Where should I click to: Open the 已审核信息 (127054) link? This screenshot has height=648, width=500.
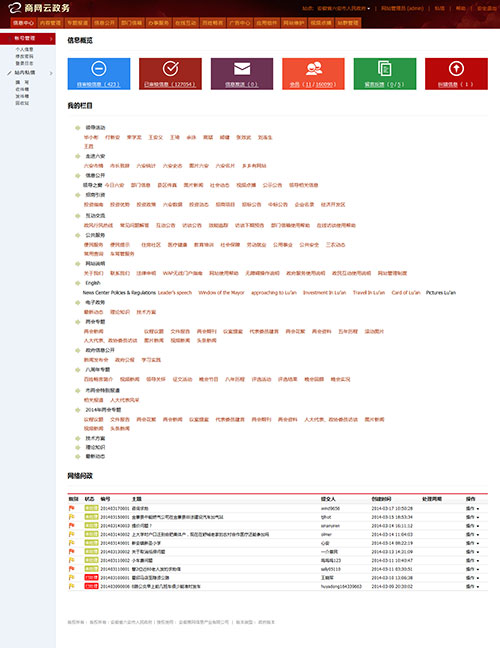tap(170, 84)
